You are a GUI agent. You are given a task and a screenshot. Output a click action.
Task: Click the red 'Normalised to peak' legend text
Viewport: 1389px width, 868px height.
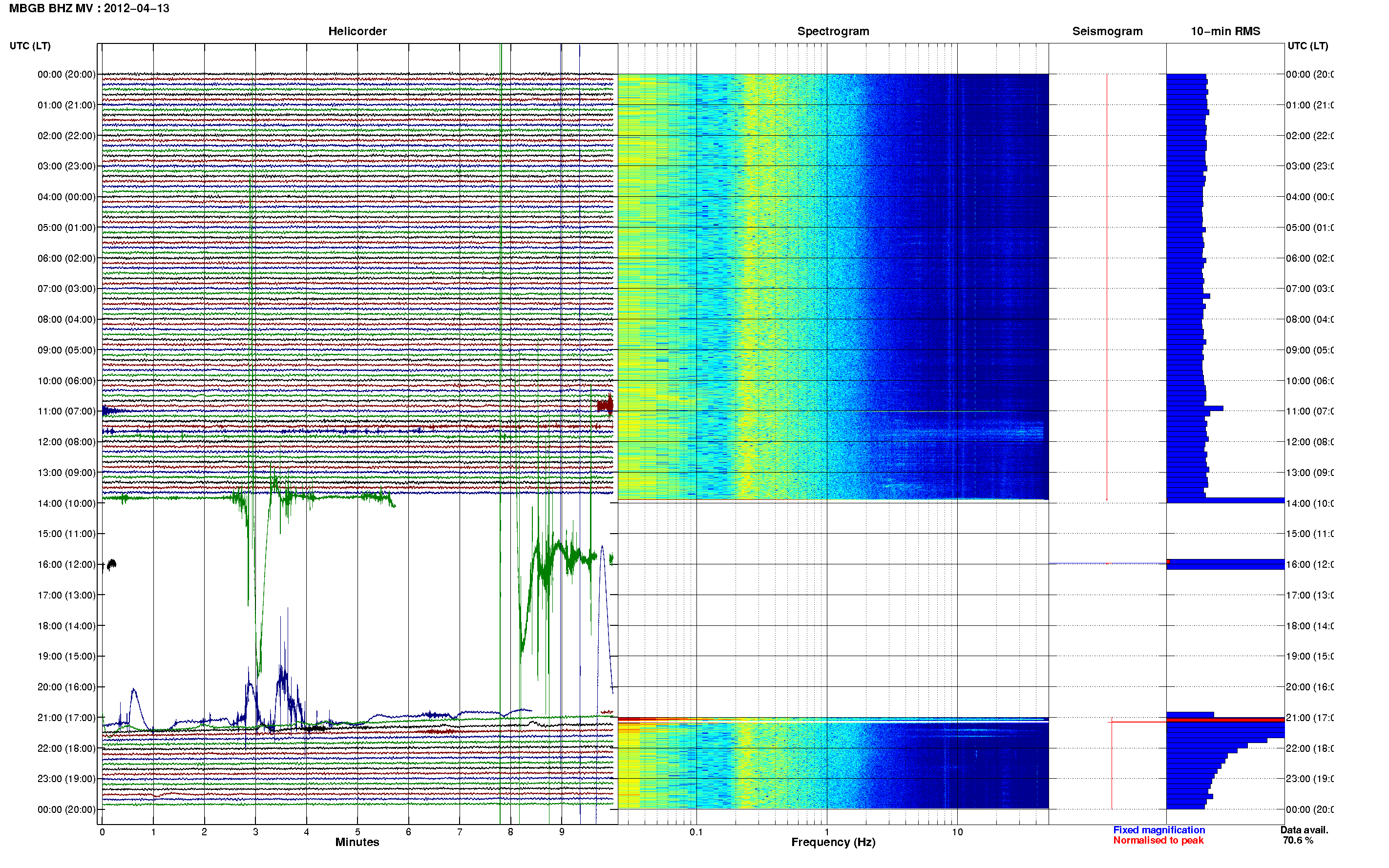(x=1158, y=841)
